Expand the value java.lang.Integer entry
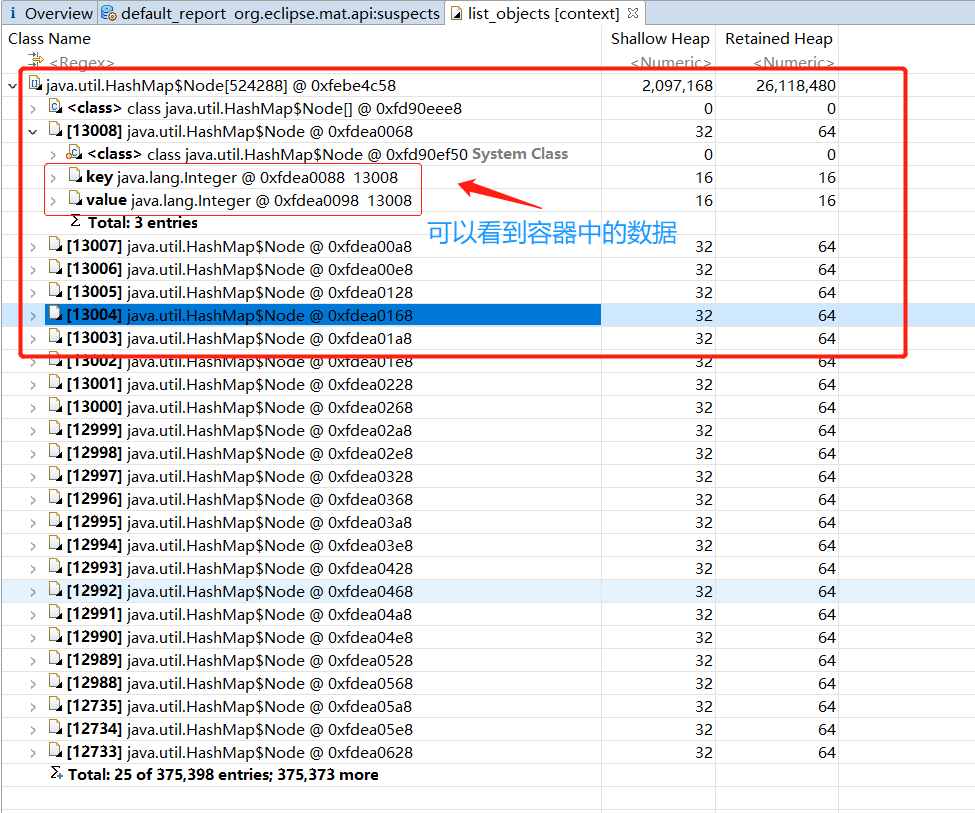 pos(53,201)
